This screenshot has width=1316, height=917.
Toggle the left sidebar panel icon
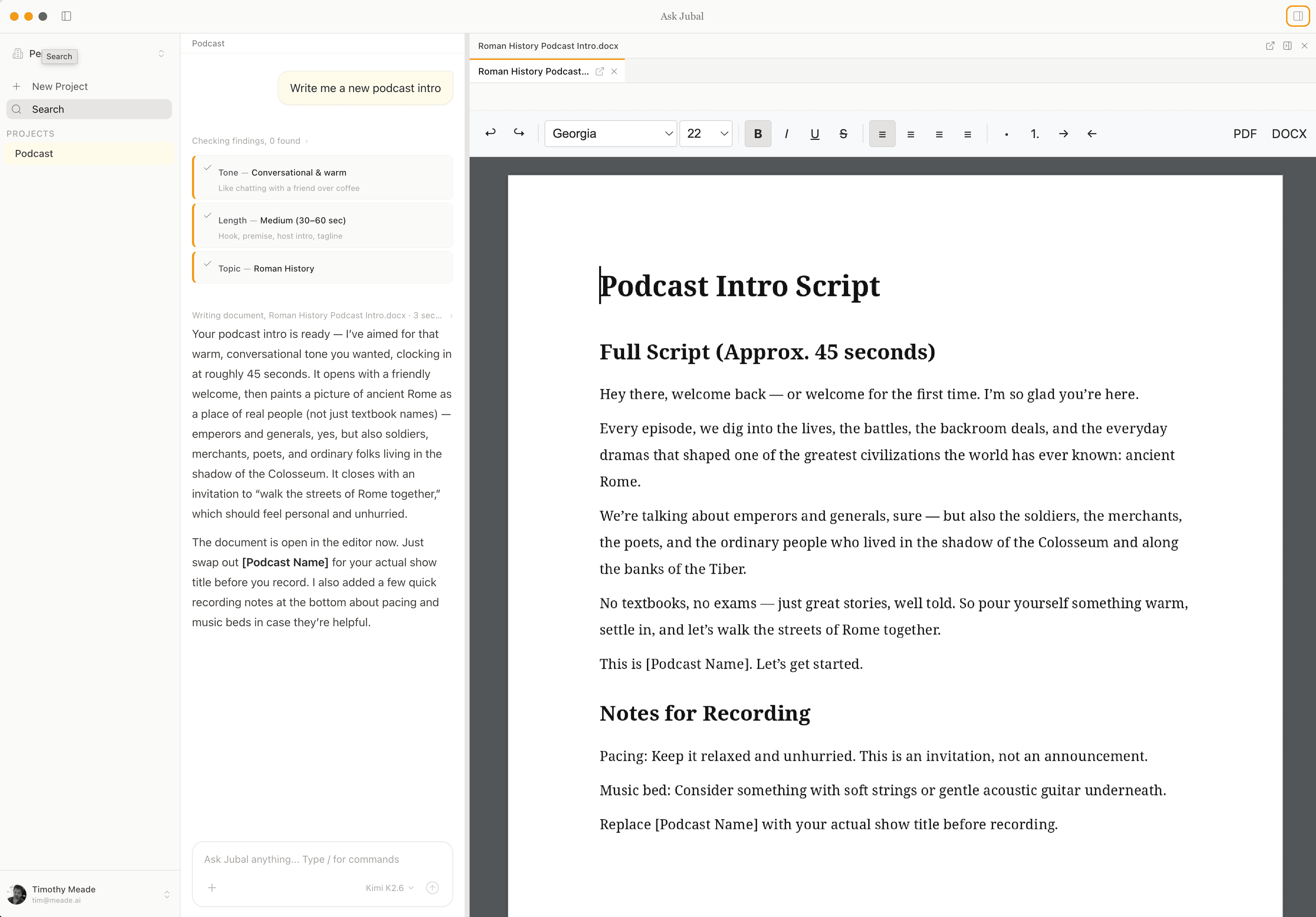tap(66, 16)
